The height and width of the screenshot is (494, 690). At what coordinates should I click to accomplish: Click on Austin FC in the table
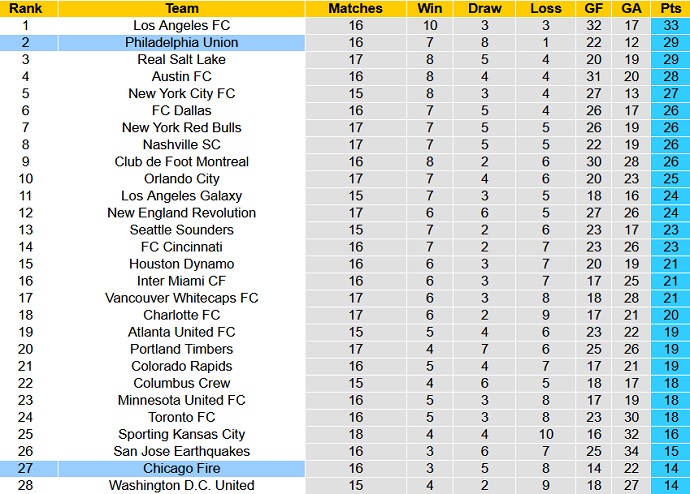pyautogui.click(x=182, y=76)
